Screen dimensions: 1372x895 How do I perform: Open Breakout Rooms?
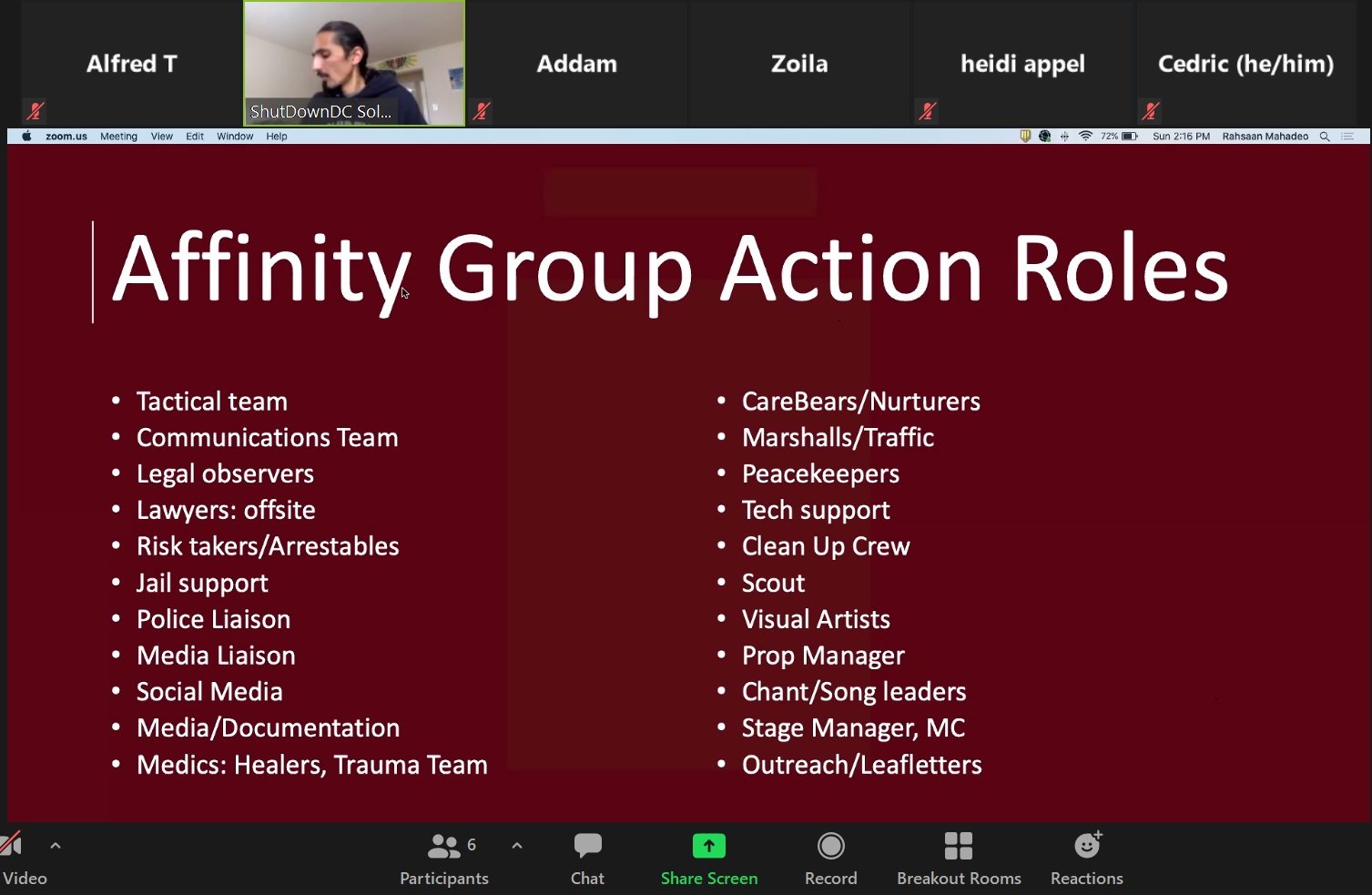[959, 859]
